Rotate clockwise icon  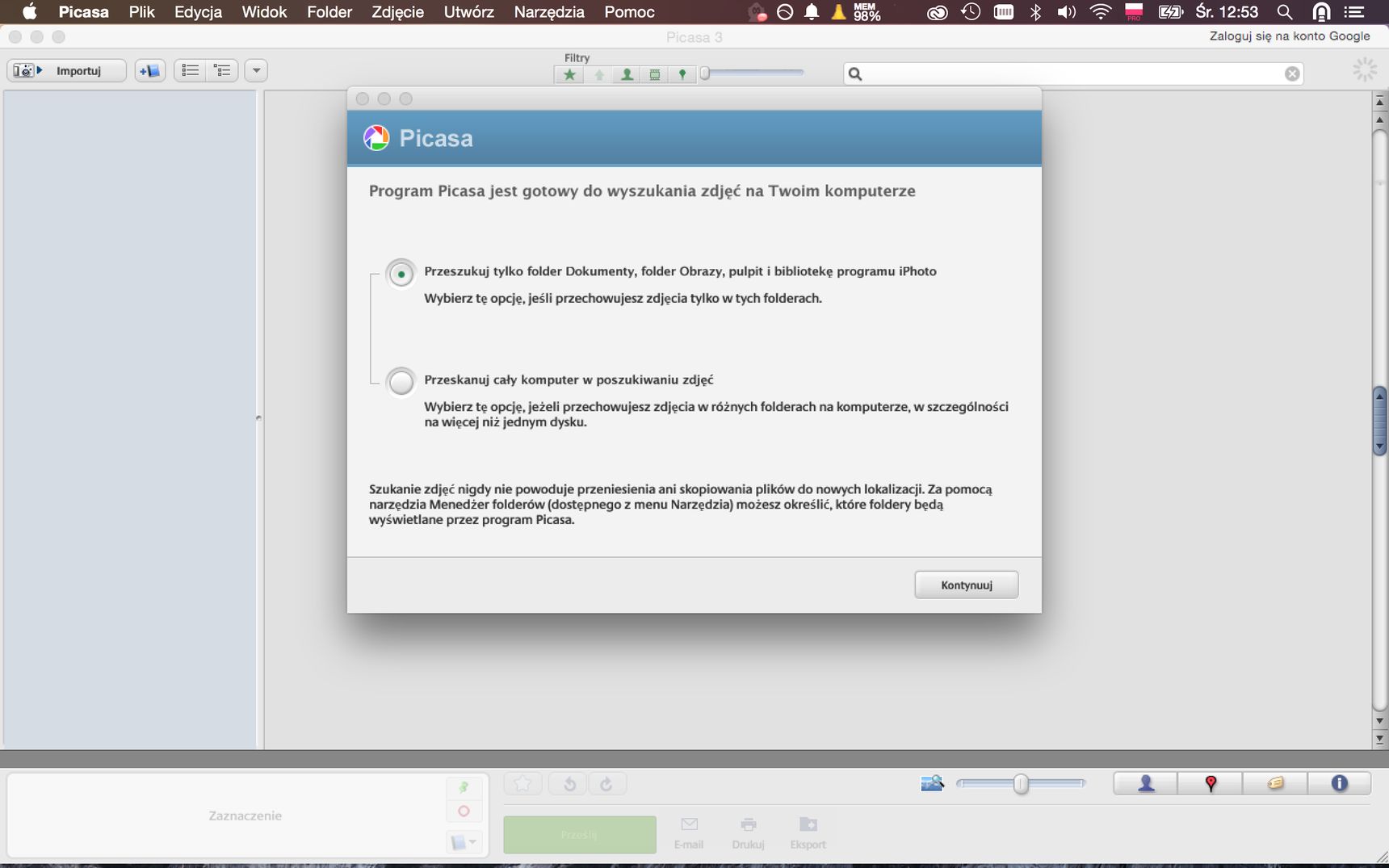606,783
